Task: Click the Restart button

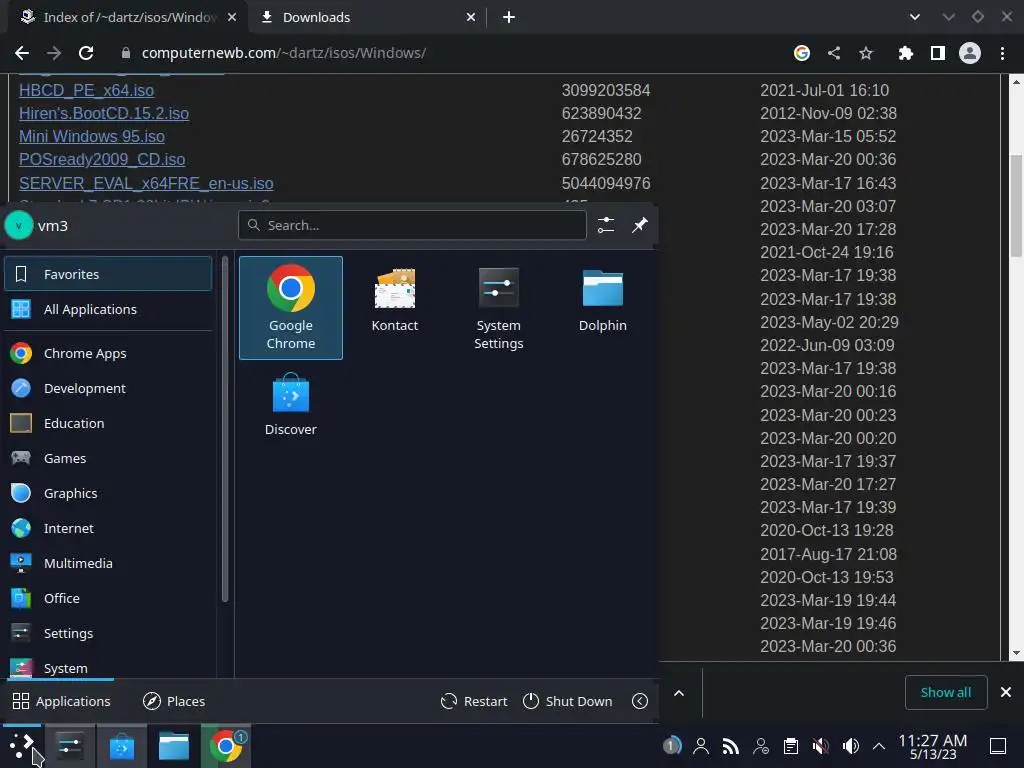Action: [474, 701]
